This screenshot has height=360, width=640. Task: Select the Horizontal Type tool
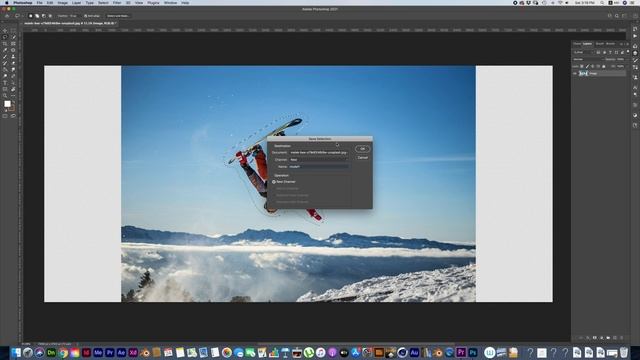point(5,83)
